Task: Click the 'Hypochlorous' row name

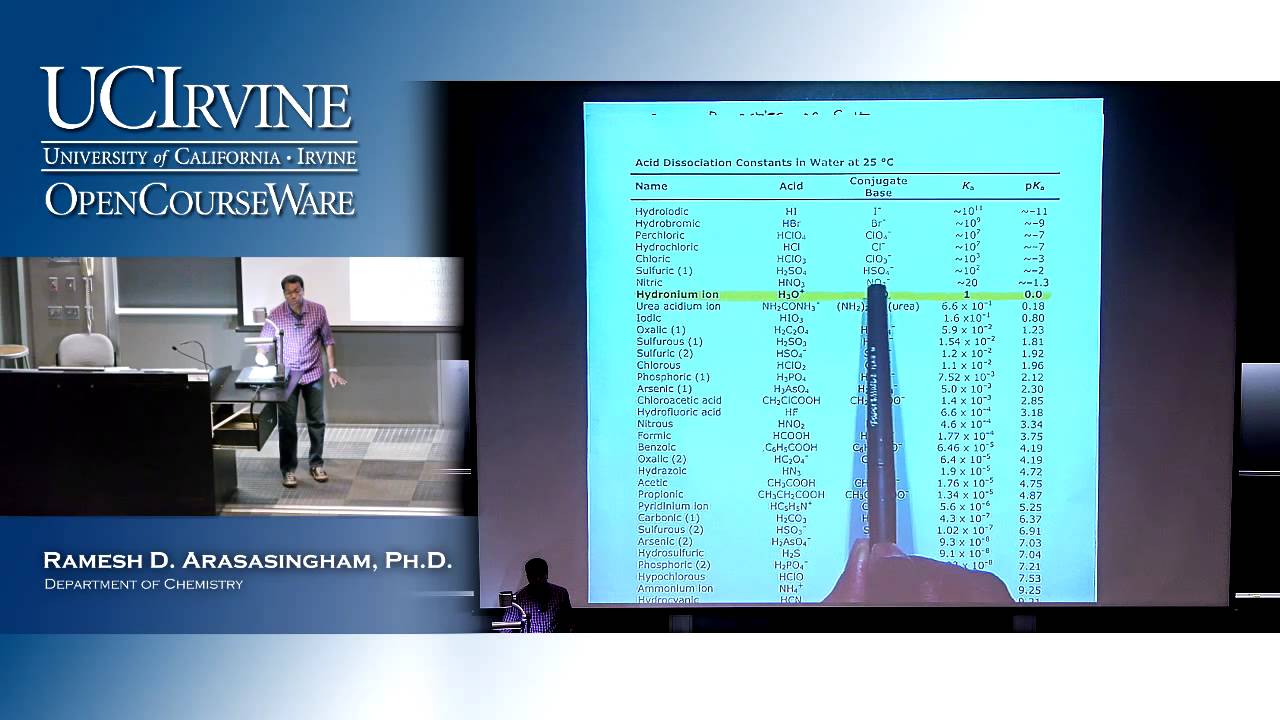Action: coord(671,577)
